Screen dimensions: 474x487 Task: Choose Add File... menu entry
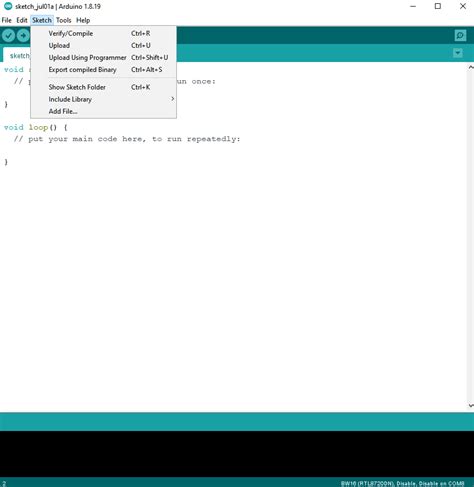click(103, 111)
